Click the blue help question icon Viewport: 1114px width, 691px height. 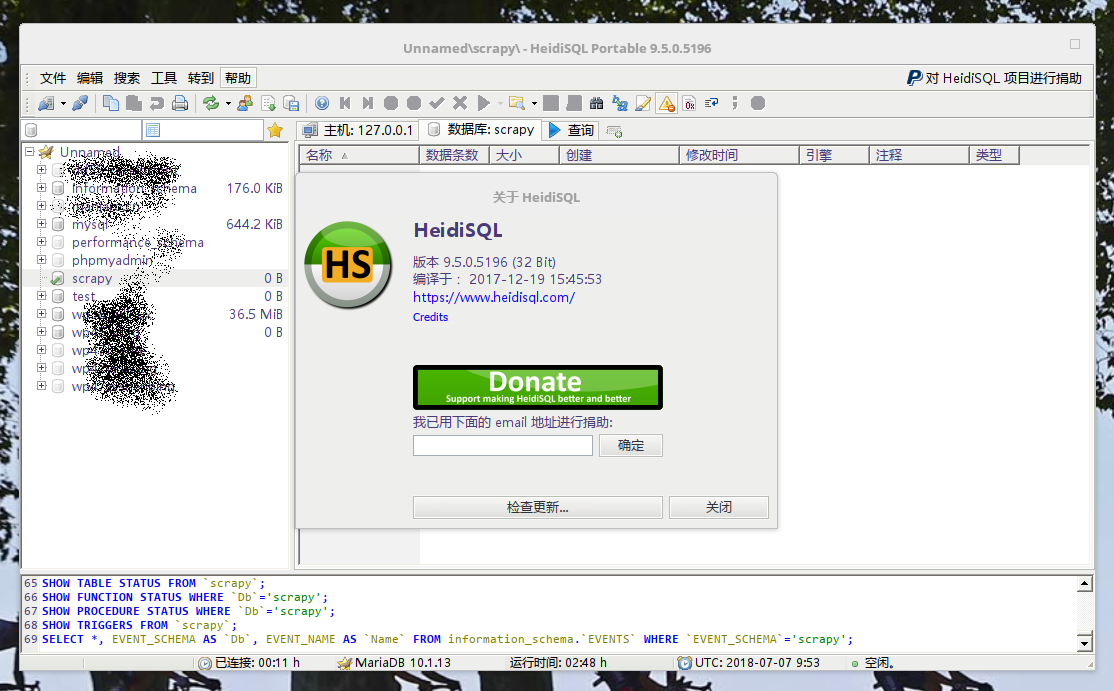coord(322,104)
